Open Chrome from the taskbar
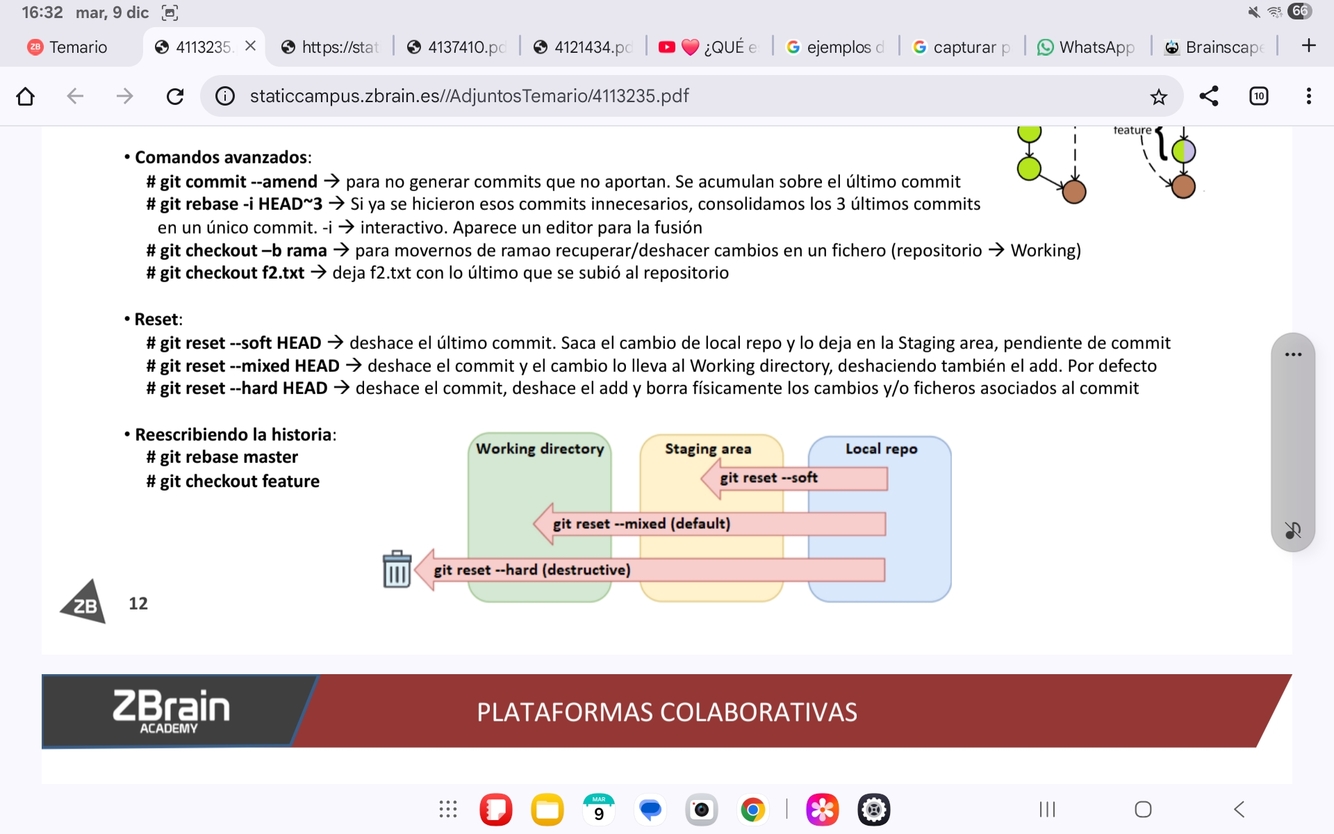 tap(753, 809)
